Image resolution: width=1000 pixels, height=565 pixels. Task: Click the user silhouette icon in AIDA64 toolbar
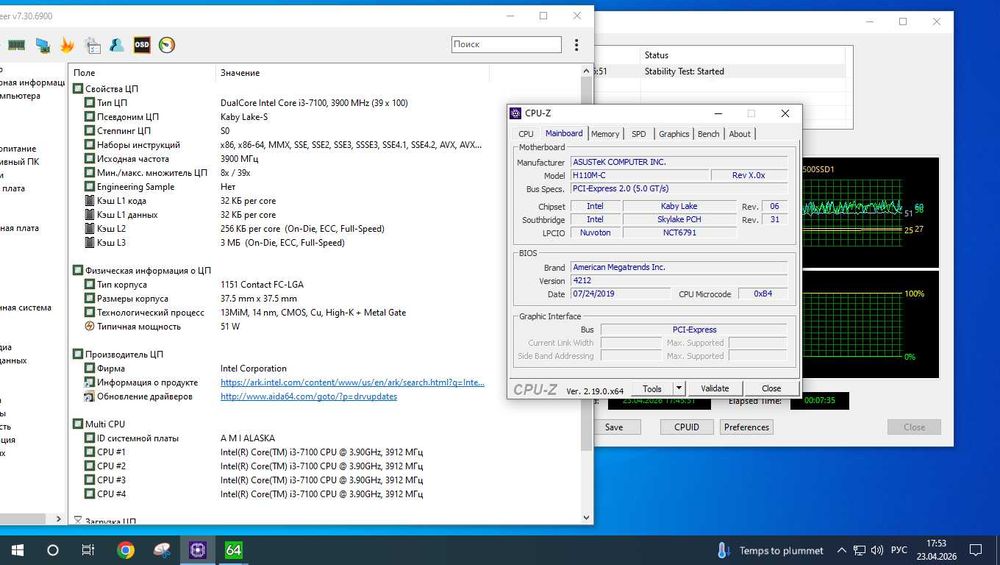pyautogui.click(x=117, y=45)
